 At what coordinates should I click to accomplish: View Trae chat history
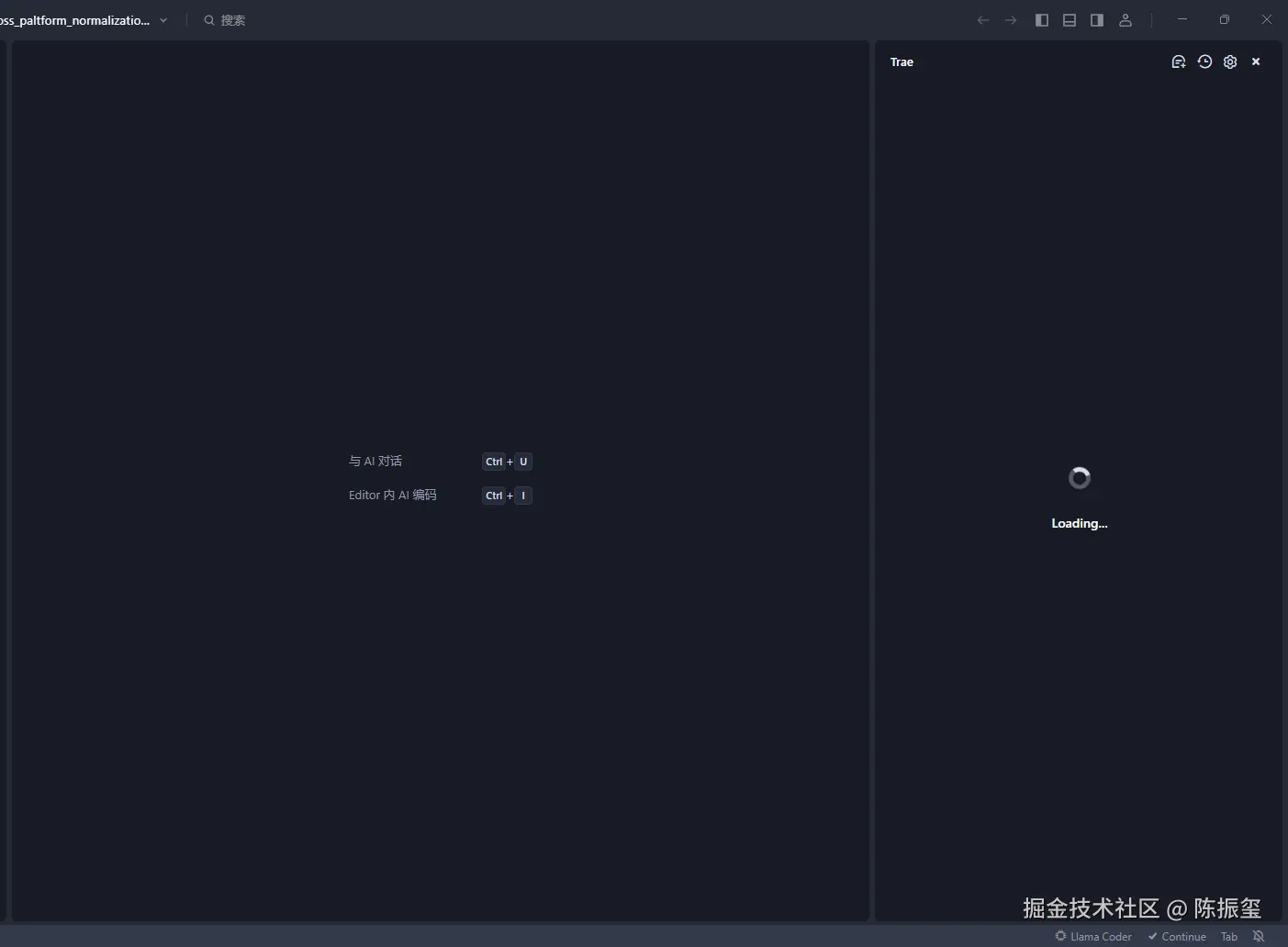1204,61
